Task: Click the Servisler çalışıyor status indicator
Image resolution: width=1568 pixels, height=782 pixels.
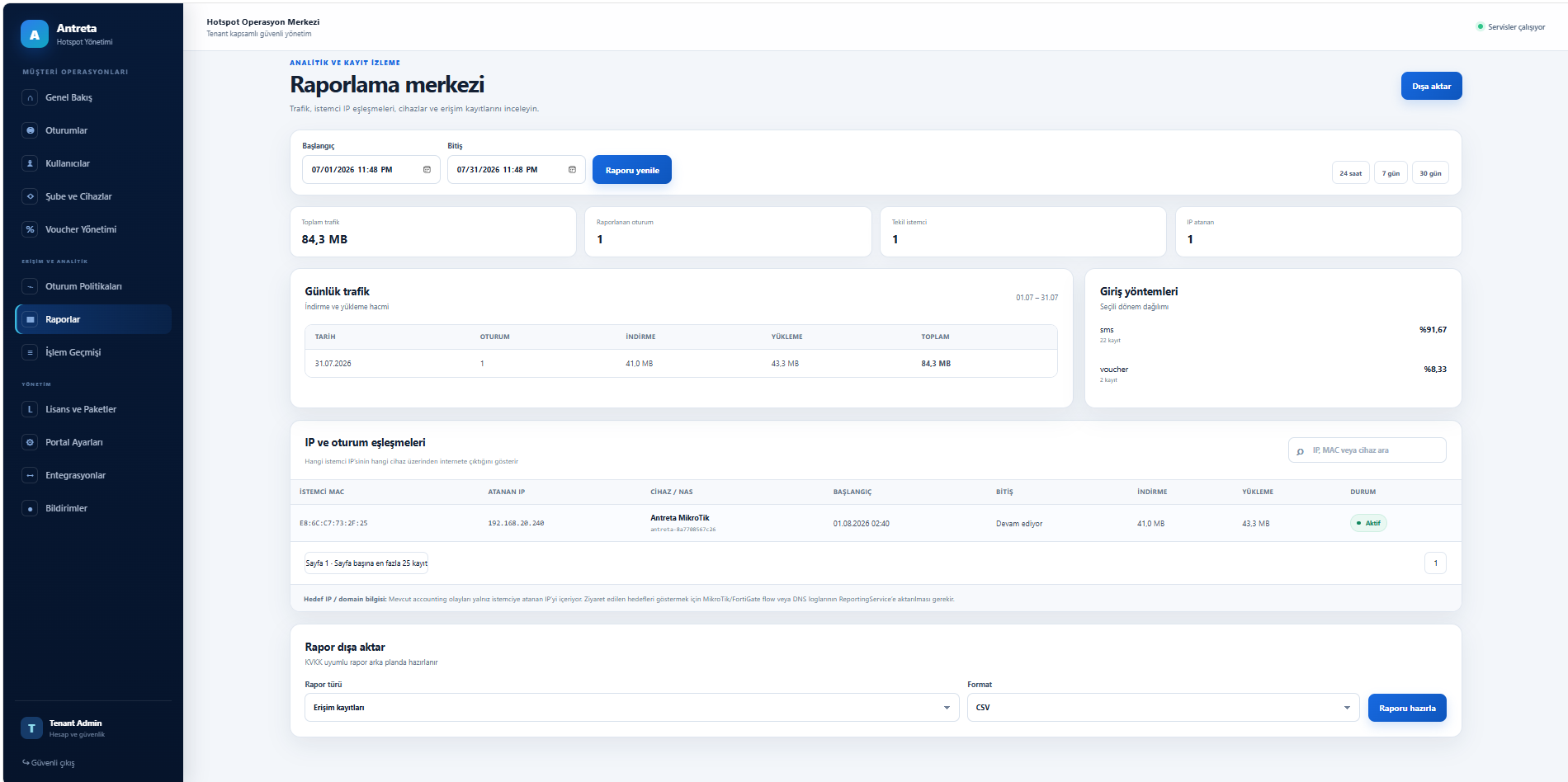Action: tap(1511, 27)
